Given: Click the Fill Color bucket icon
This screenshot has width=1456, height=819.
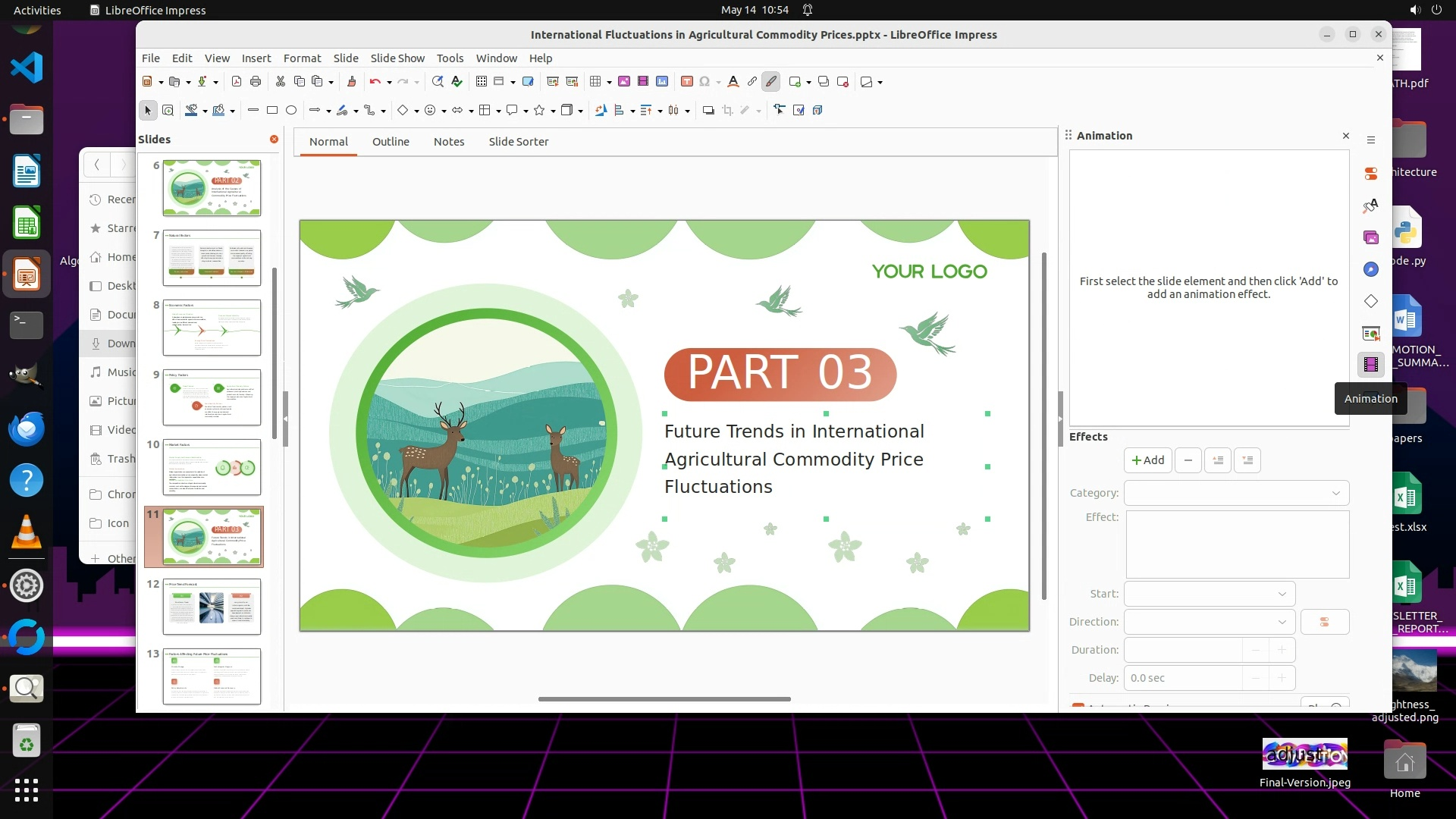Looking at the screenshot, I should (218, 111).
